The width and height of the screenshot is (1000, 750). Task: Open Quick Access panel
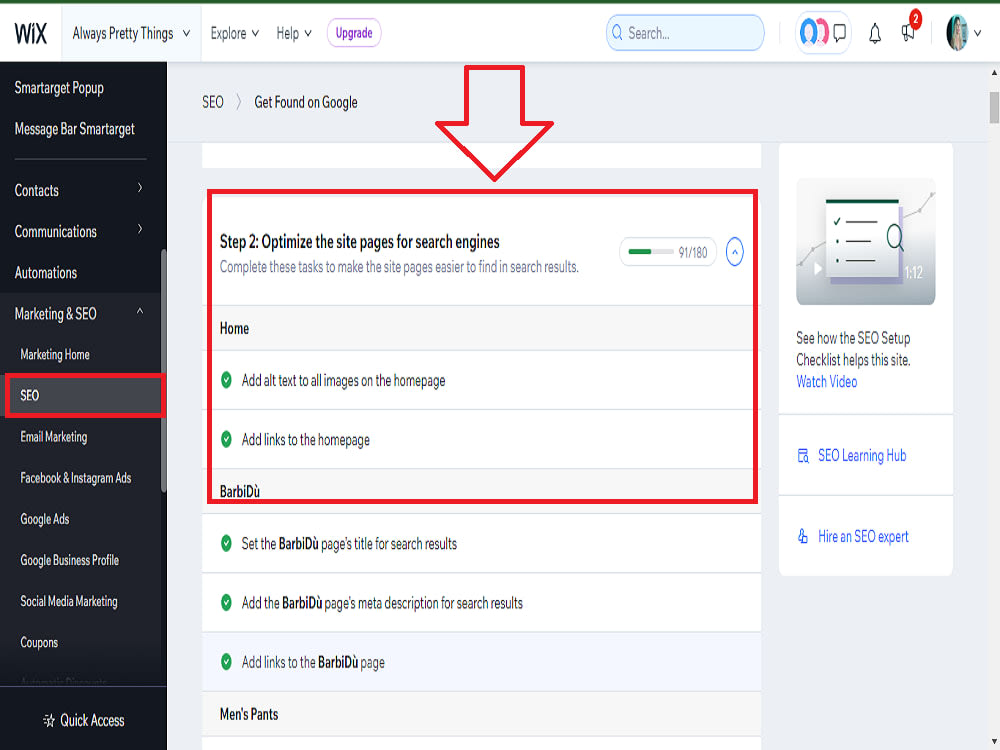pos(84,721)
